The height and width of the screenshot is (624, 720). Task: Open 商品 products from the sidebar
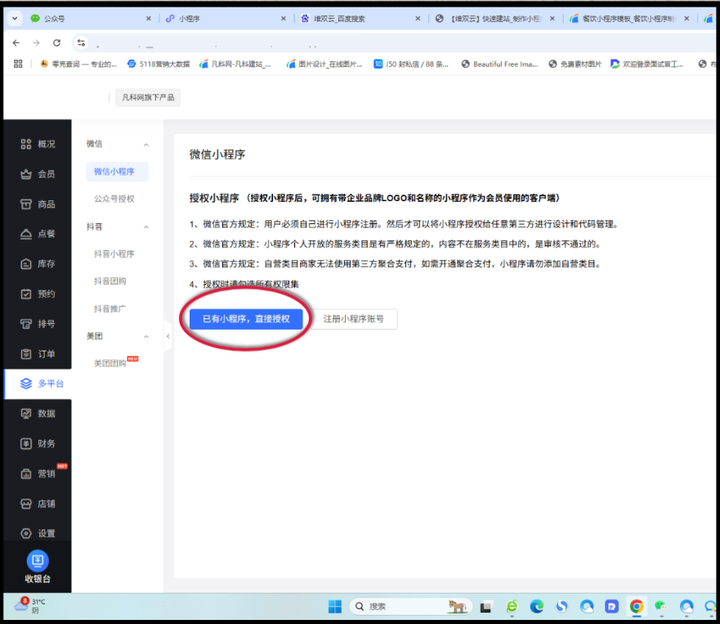[27, 204]
